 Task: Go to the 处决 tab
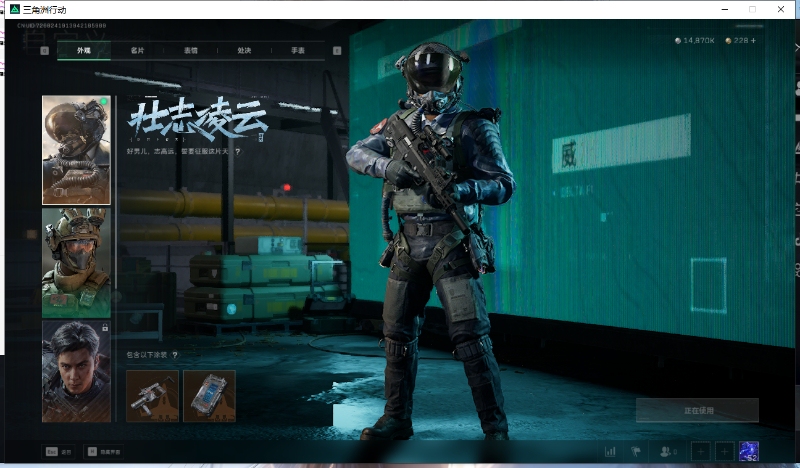(244, 51)
